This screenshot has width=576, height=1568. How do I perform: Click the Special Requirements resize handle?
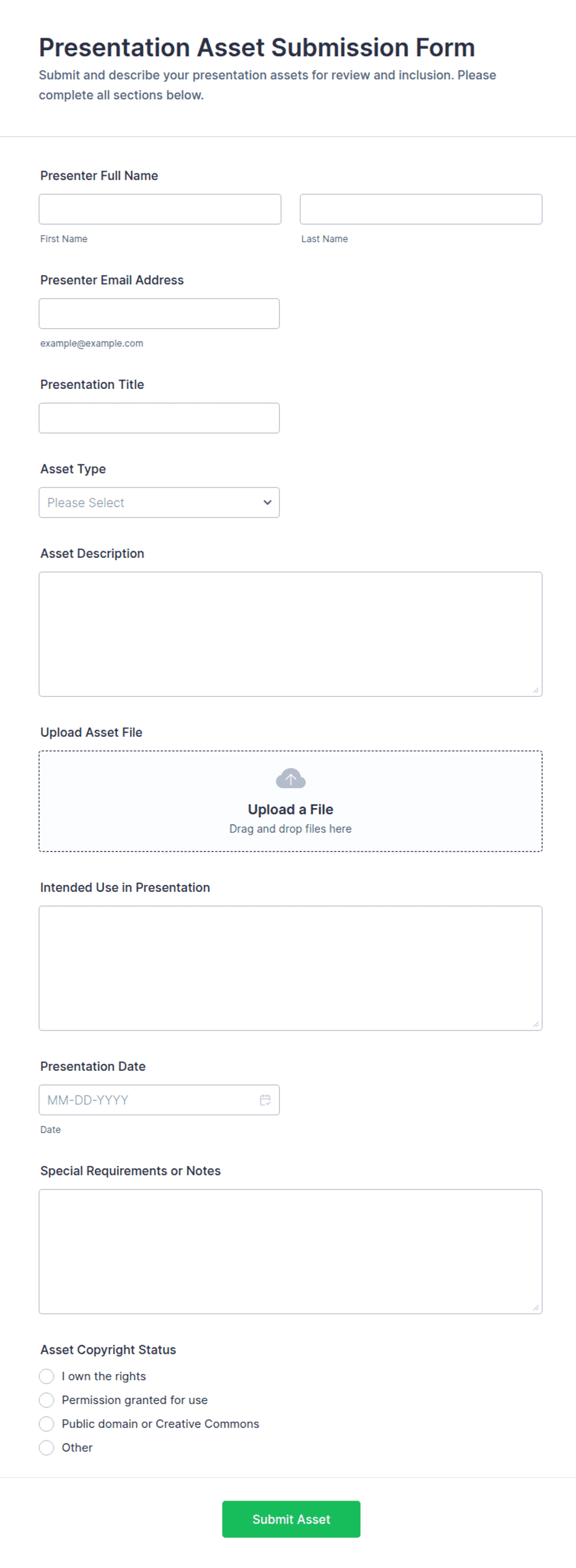536,1307
